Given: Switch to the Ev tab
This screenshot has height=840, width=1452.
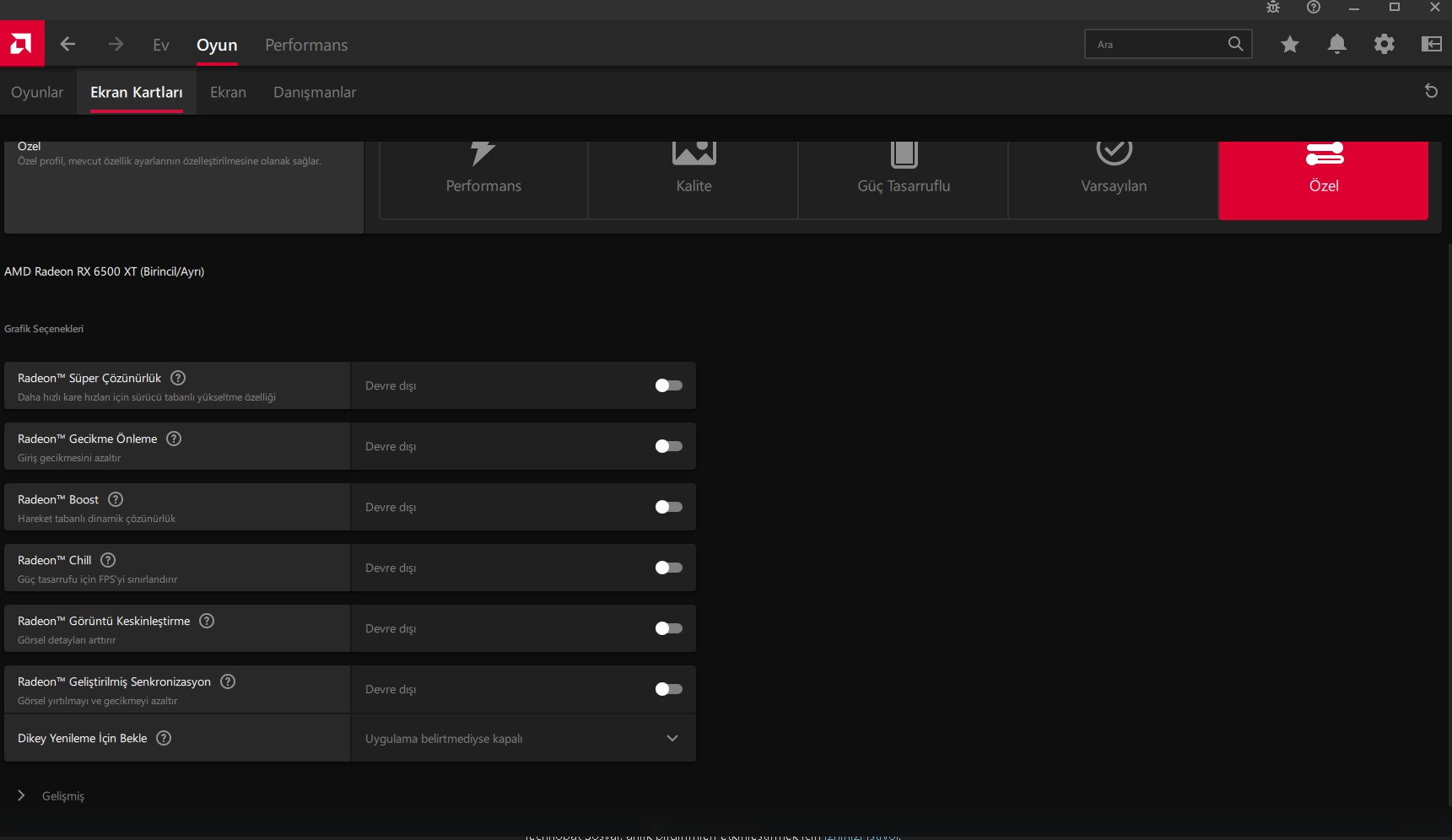Looking at the screenshot, I should 161,45.
